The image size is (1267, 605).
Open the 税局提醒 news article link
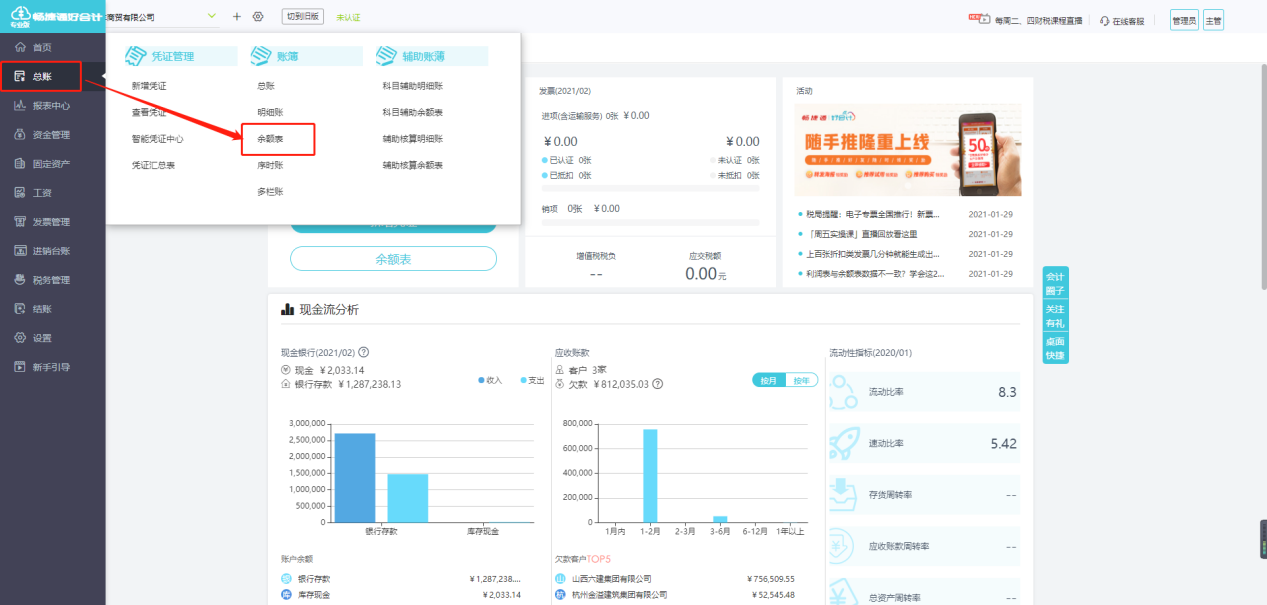(868, 214)
